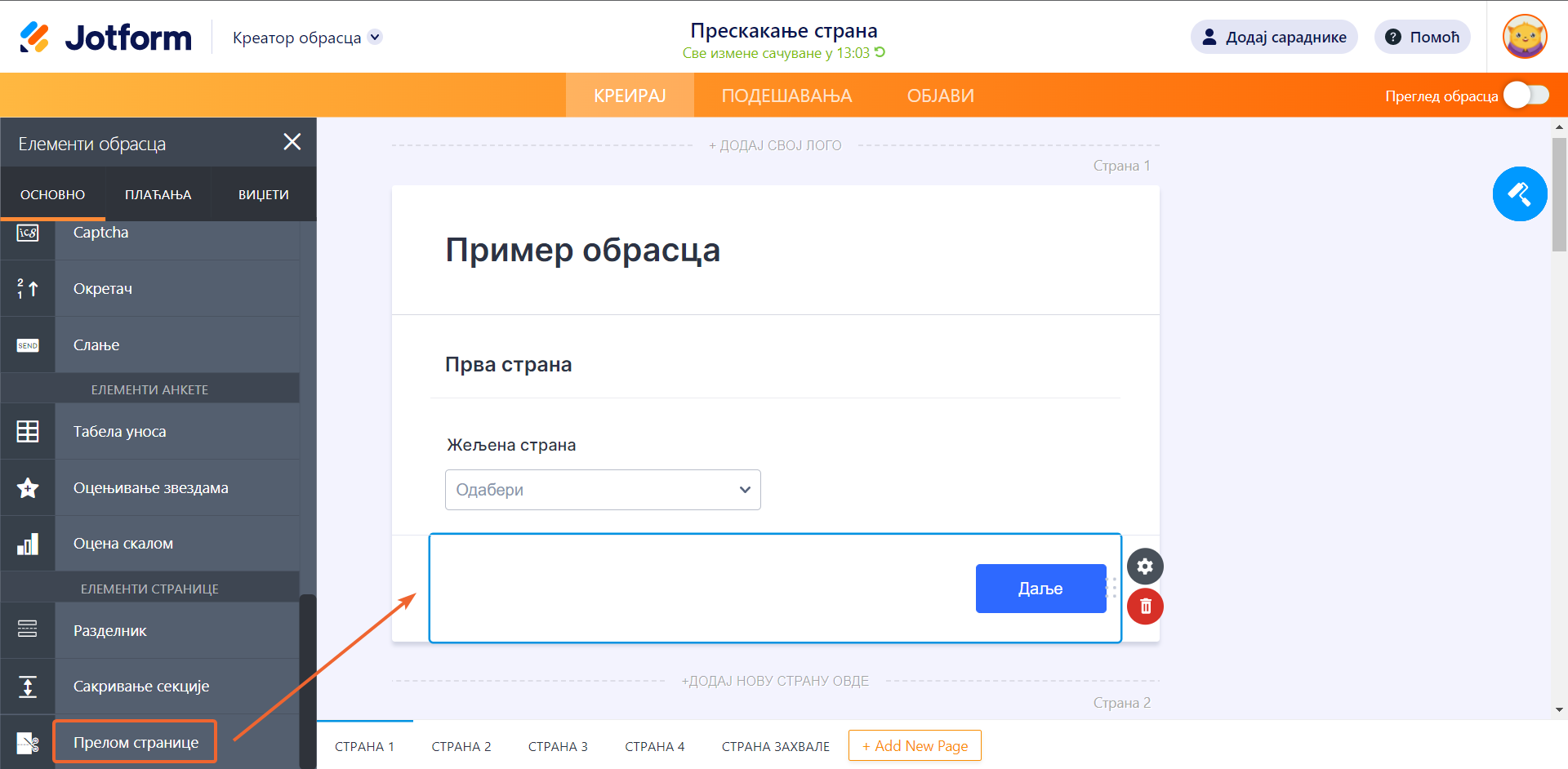Click the drag handle beside the Даље button
The image size is (1568, 769).
[1111, 588]
